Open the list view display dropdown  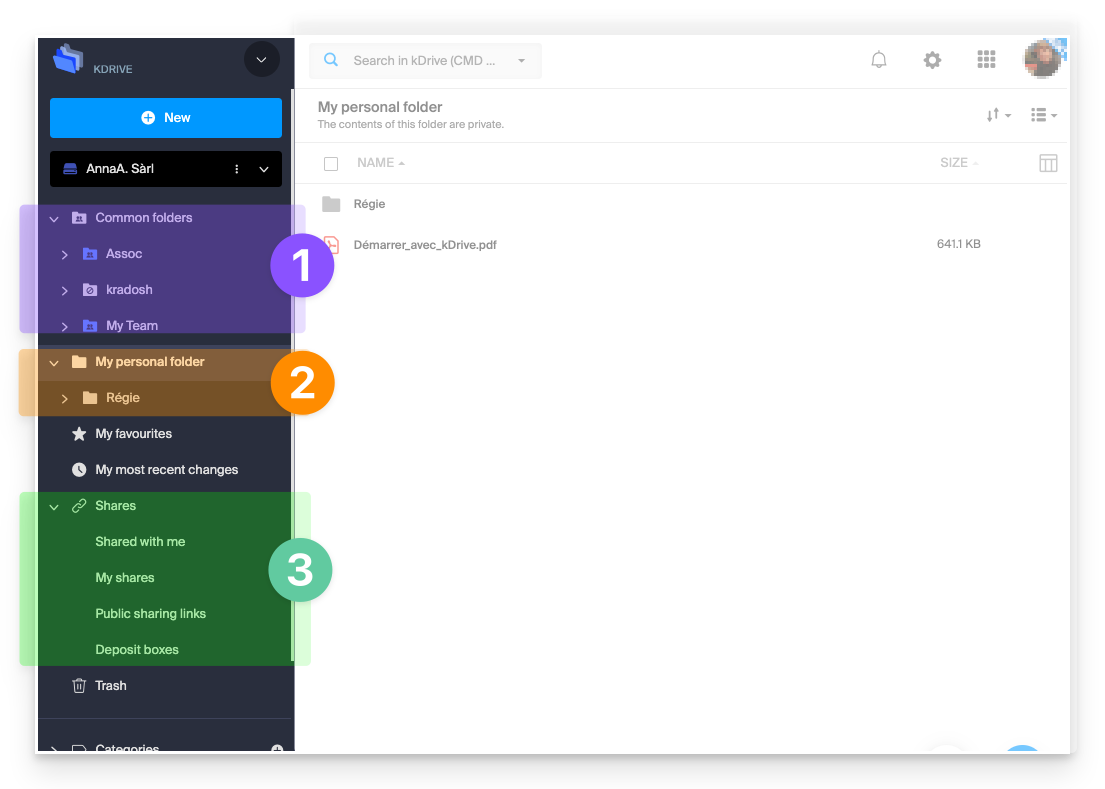tap(1042, 114)
